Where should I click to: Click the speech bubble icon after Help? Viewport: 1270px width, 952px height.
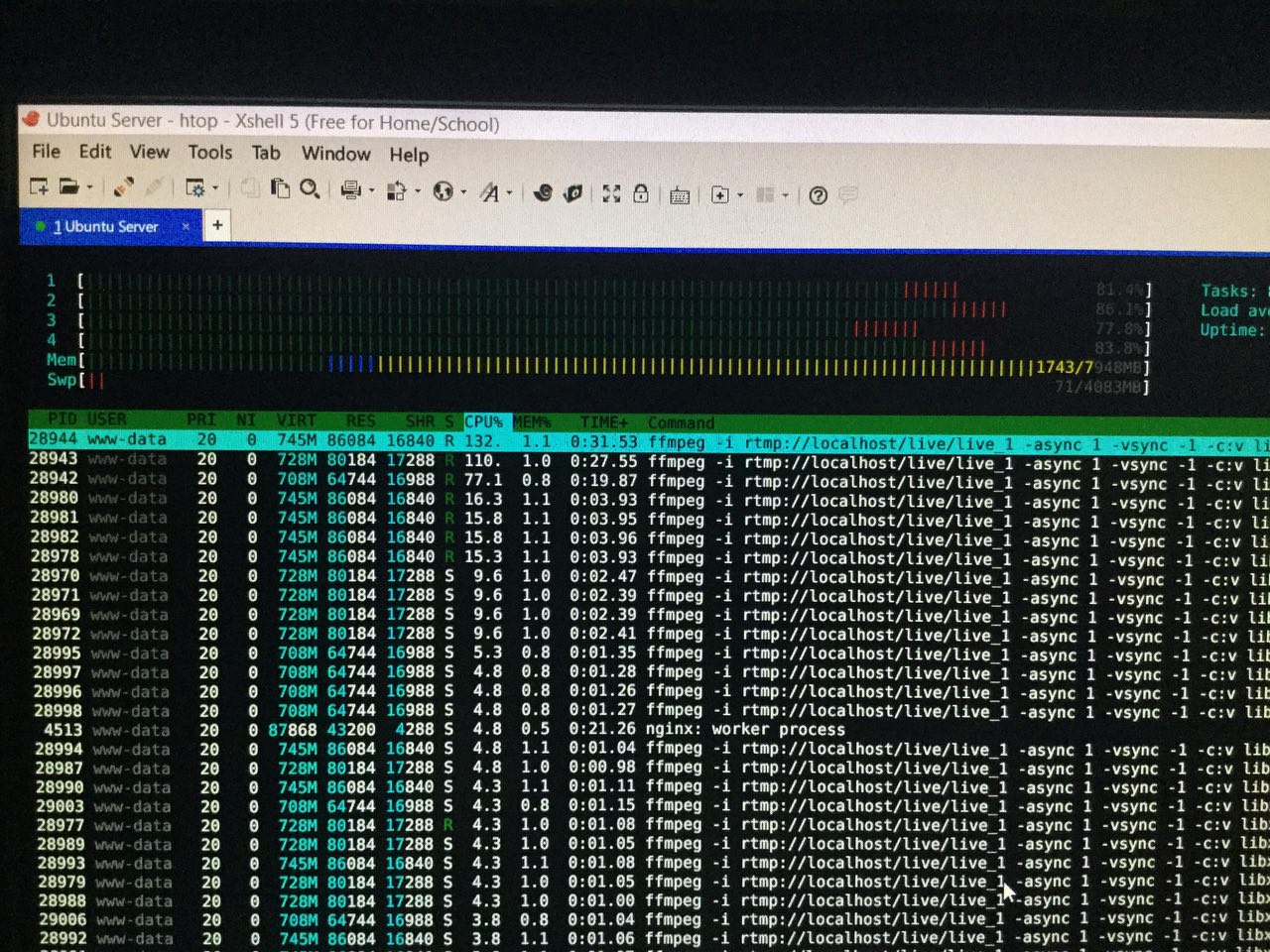(x=848, y=195)
